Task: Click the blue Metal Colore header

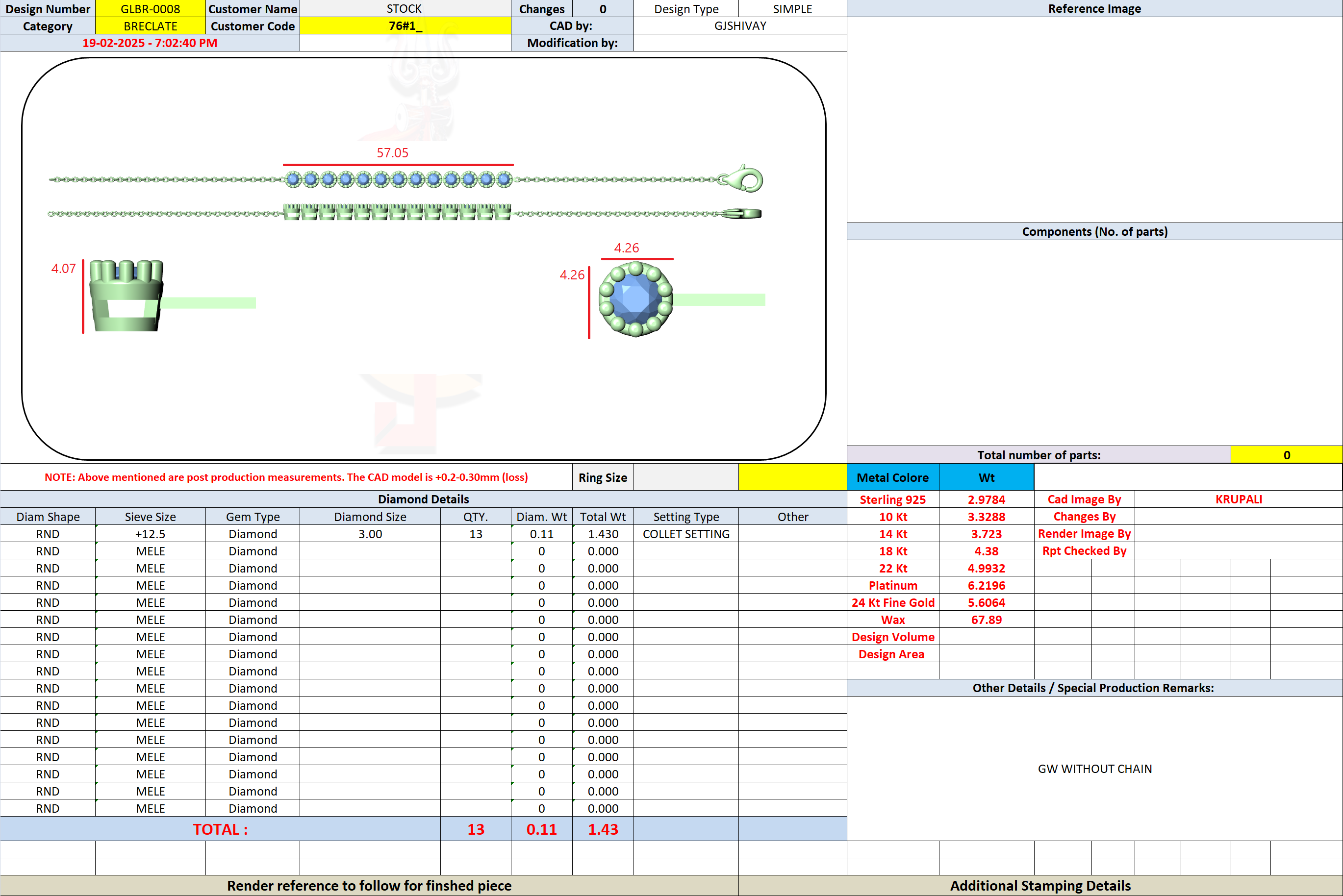Action: tap(893, 477)
